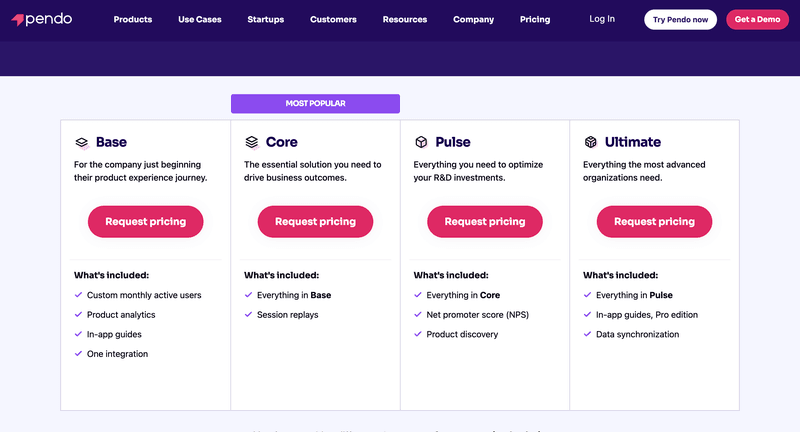800x432 pixels.
Task: Click "One integration" feature text
Action: [x=117, y=353]
